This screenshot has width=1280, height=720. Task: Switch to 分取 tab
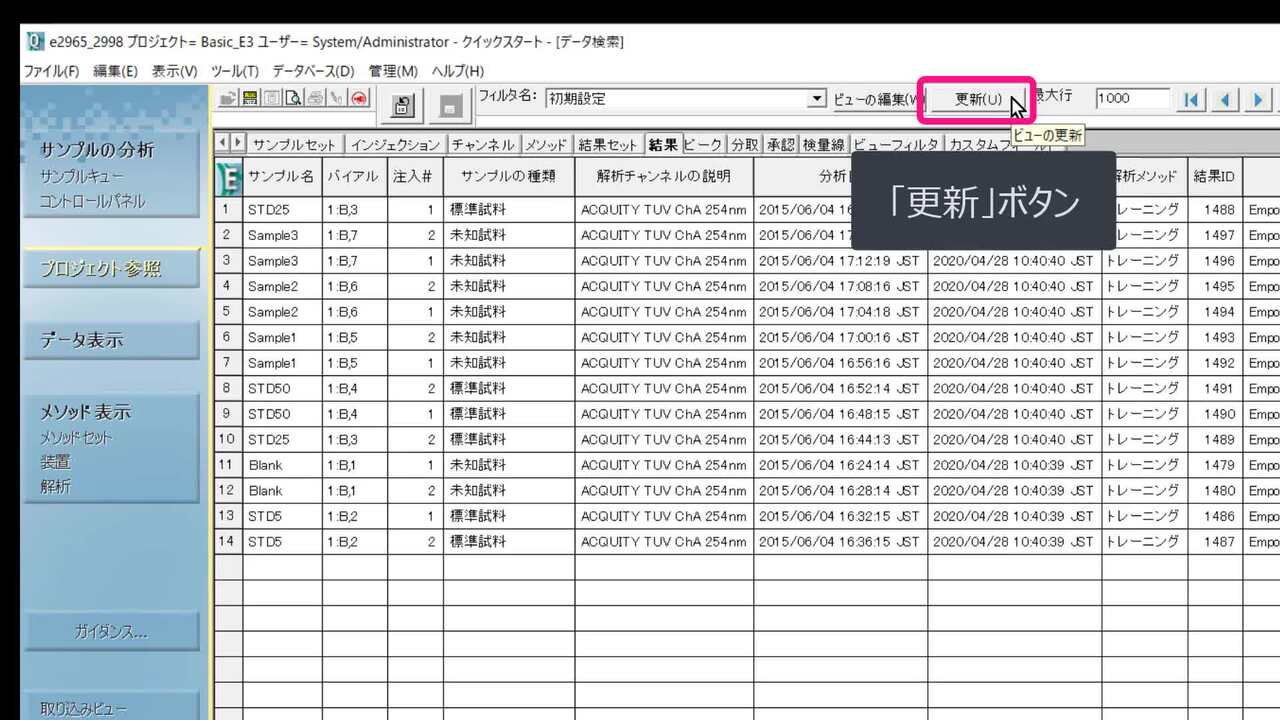coord(745,145)
